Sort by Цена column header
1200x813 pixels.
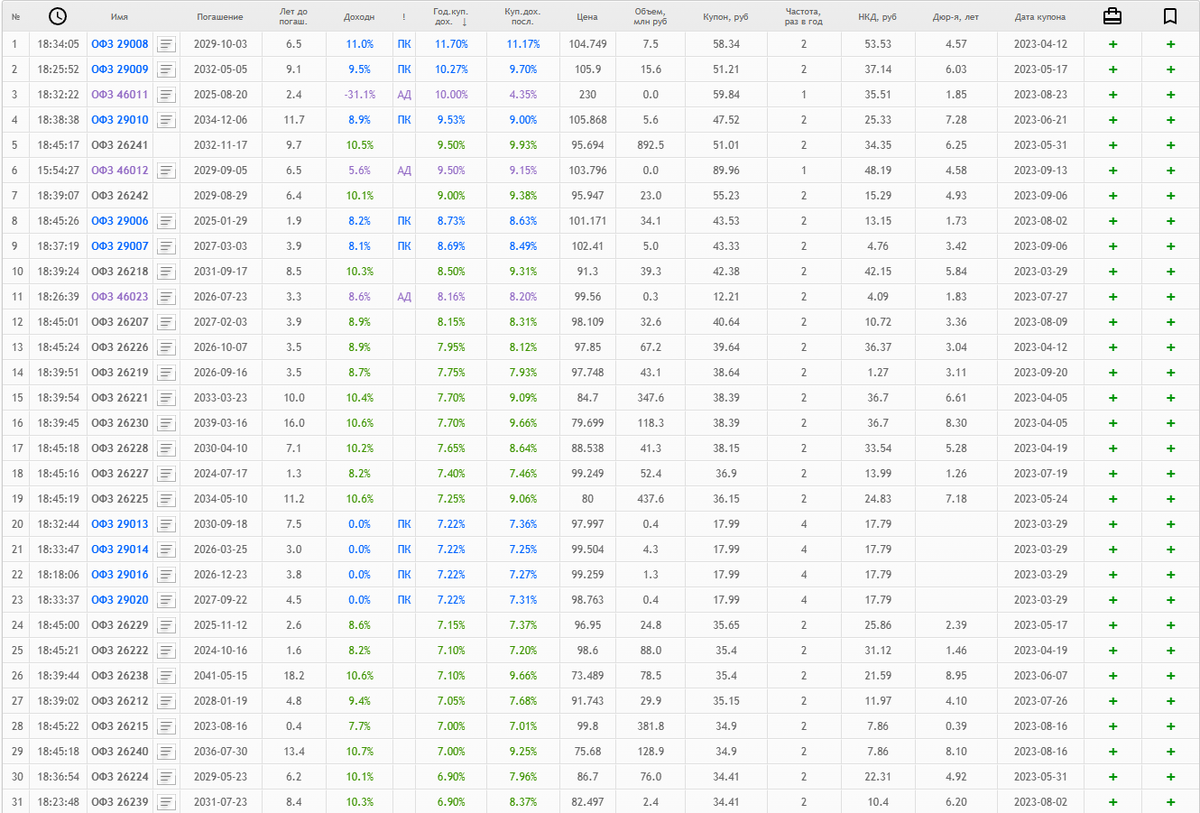point(588,17)
